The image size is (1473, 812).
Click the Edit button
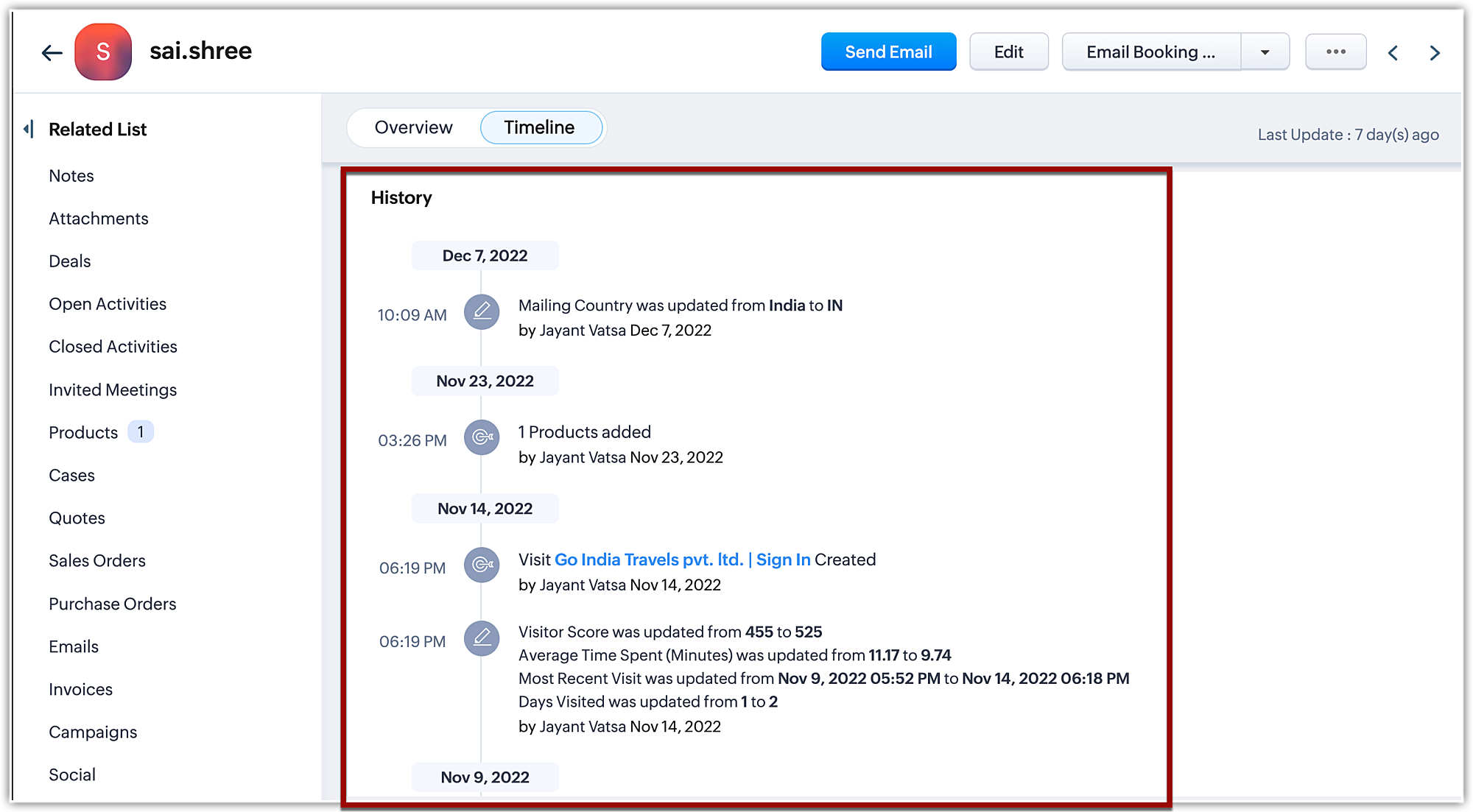1008,52
